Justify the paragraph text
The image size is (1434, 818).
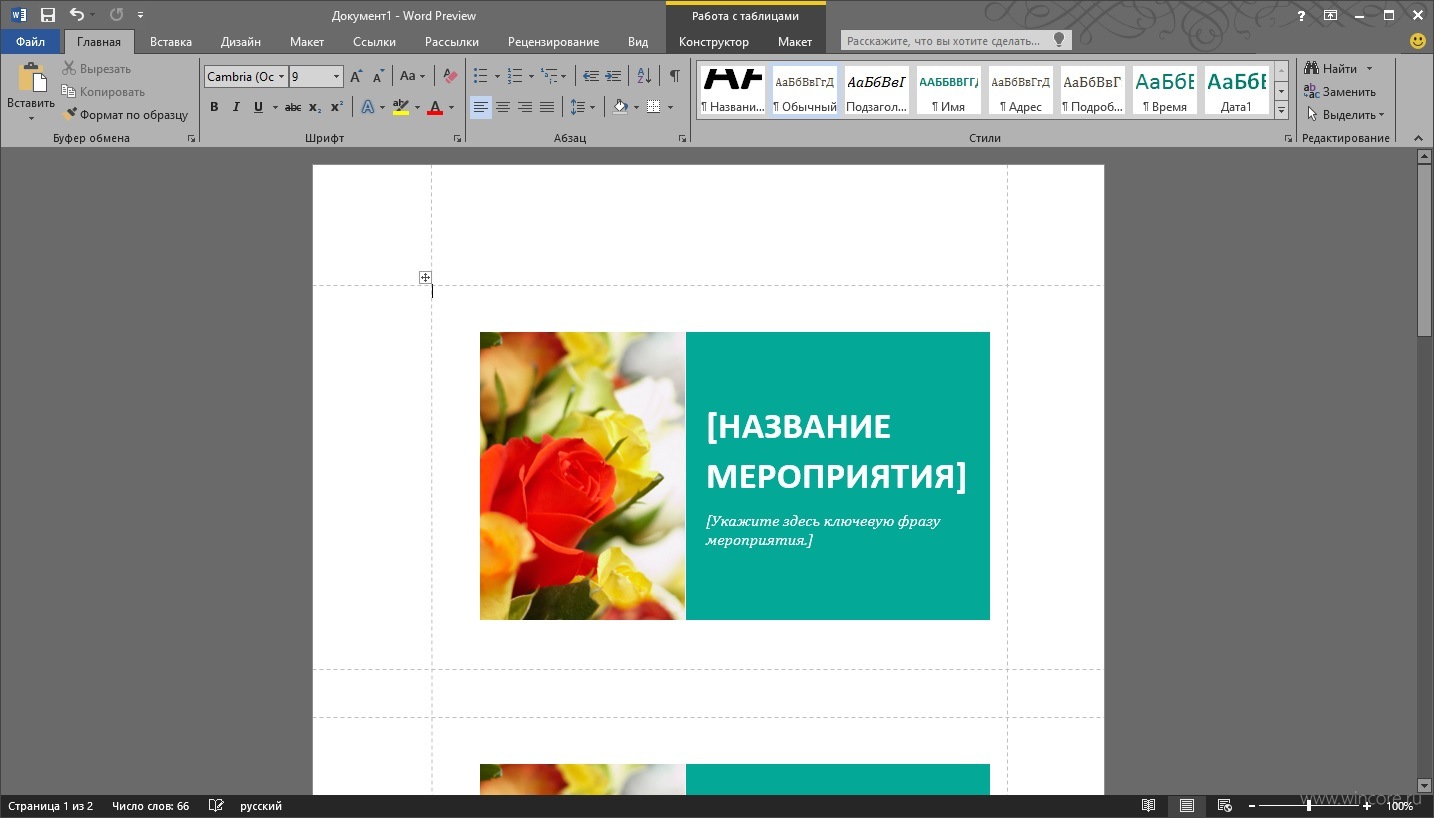coord(547,107)
